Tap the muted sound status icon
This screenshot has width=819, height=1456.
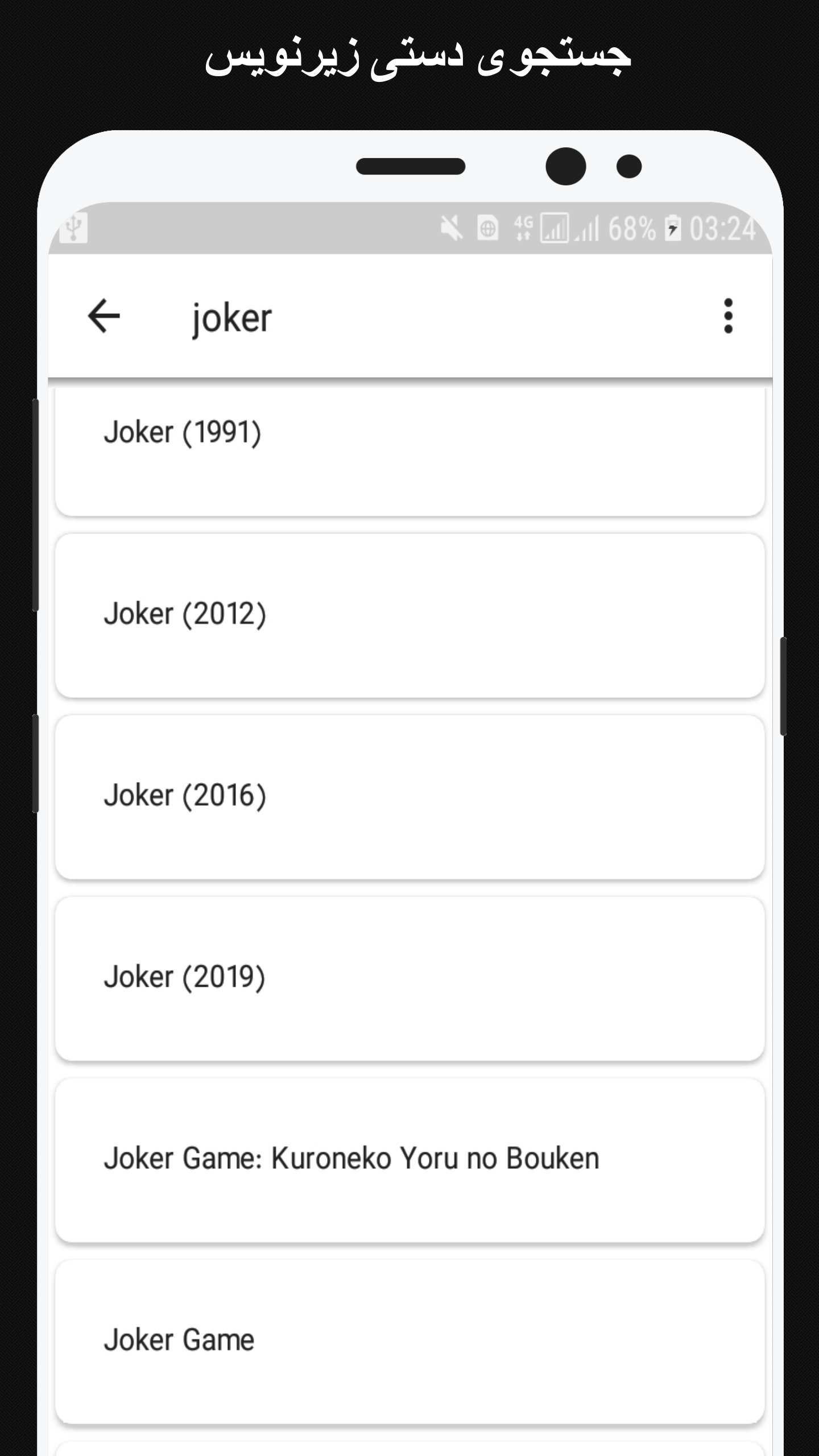coord(452,229)
